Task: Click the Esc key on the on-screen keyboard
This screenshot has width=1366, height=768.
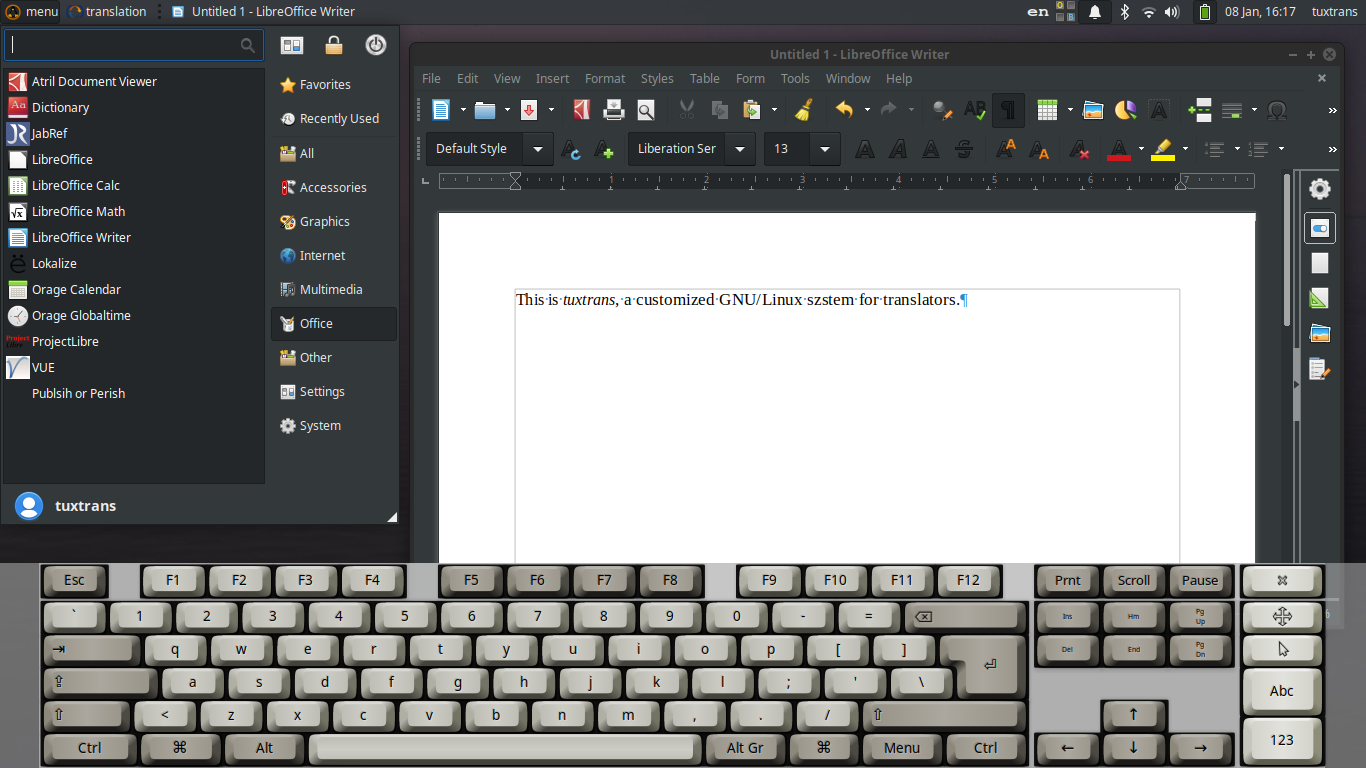Action: coord(75,580)
